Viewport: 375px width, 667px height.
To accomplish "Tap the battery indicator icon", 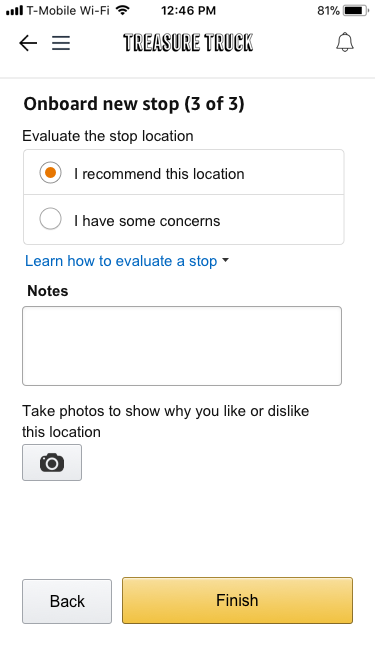I will (x=356, y=10).
